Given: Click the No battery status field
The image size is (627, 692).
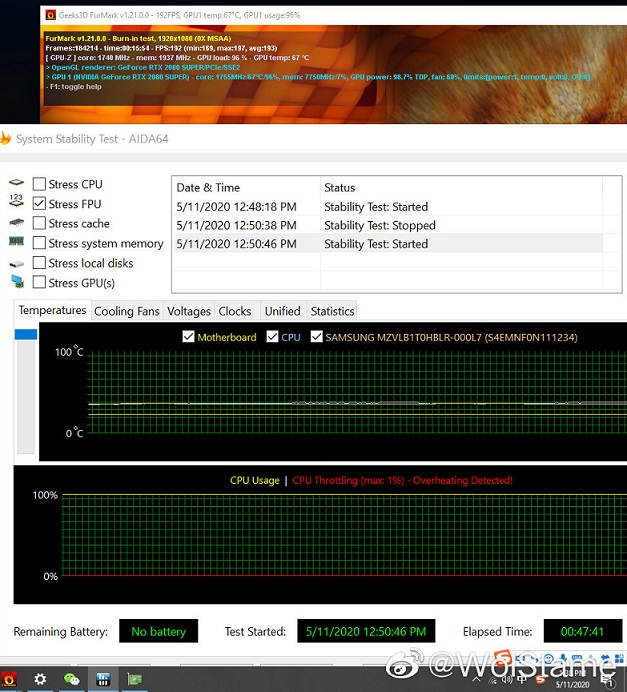Looking at the screenshot, I should click(x=158, y=632).
